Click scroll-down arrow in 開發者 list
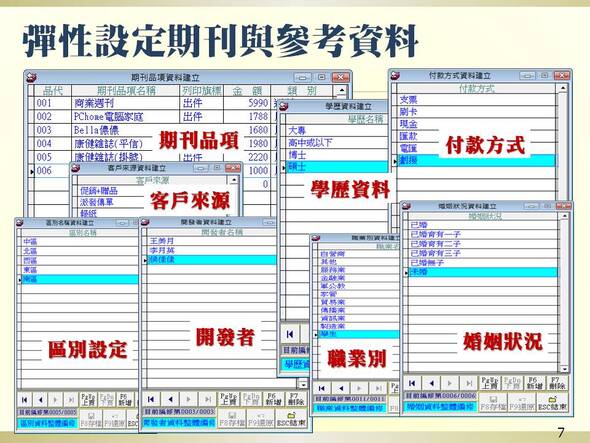The width and height of the screenshot is (590, 443). 303,384
